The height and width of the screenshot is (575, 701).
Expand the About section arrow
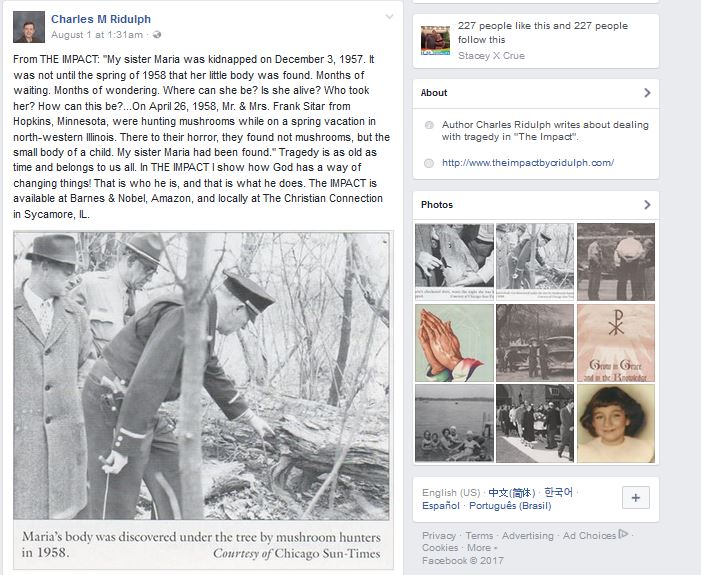tap(647, 93)
